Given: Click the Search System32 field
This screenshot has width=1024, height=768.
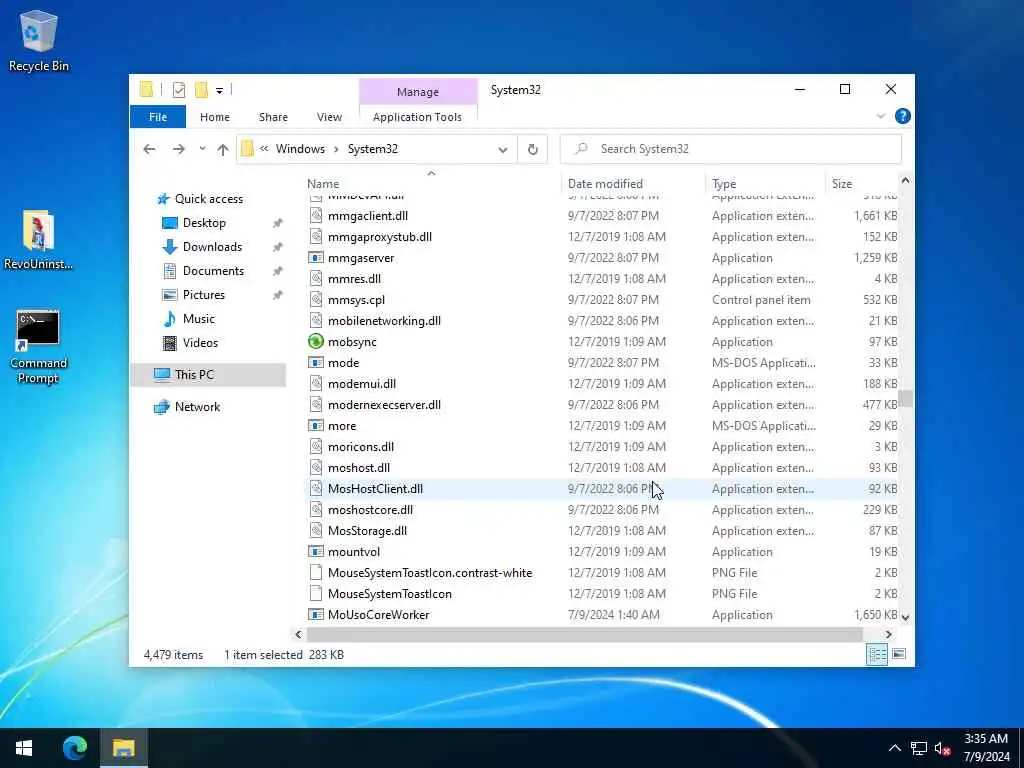Looking at the screenshot, I should point(731,149).
